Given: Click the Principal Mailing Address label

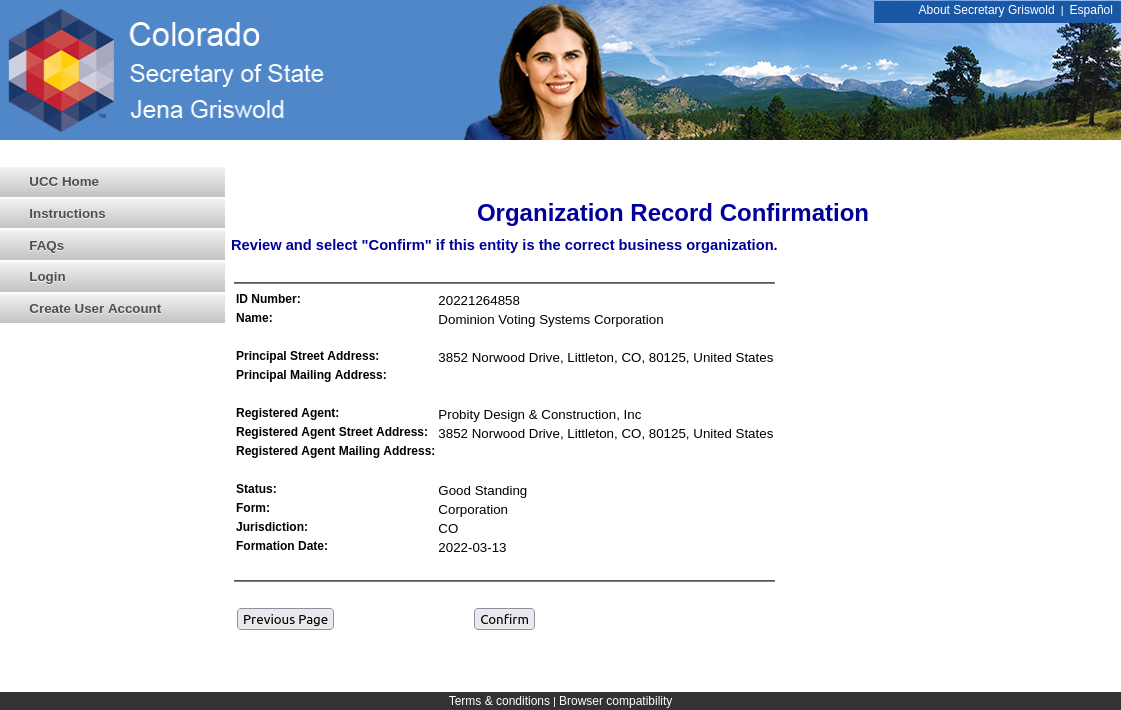Looking at the screenshot, I should [311, 375].
